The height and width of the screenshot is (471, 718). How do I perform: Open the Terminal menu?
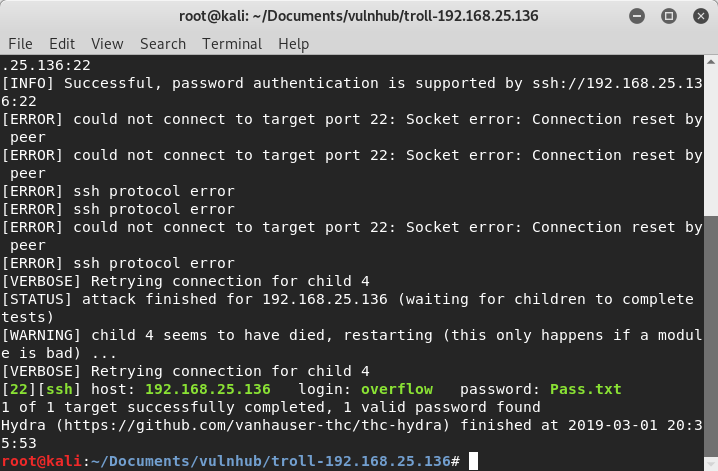(x=232, y=44)
